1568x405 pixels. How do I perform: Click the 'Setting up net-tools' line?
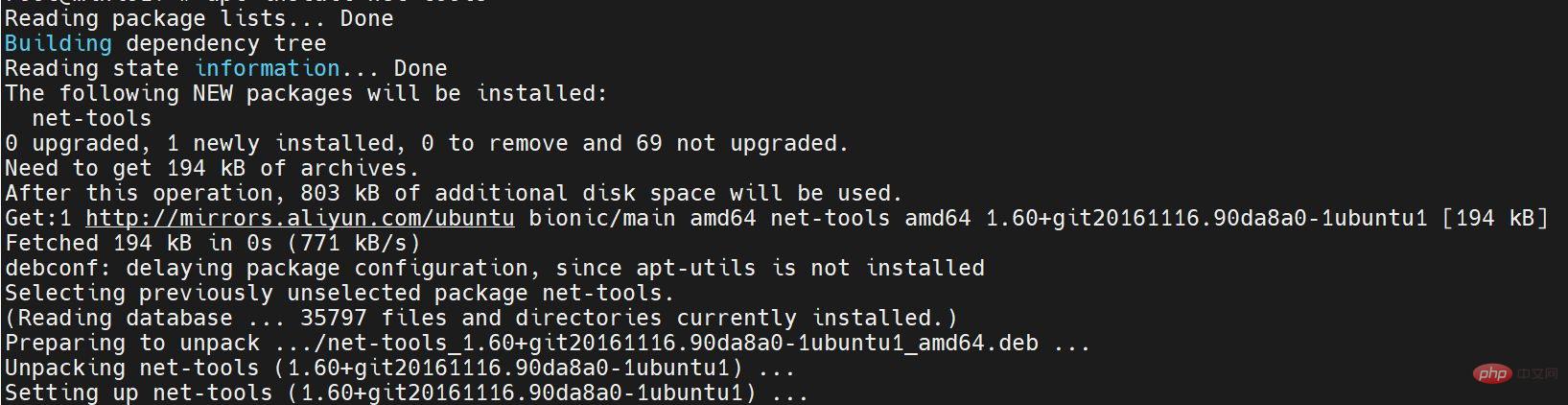point(407,393)
